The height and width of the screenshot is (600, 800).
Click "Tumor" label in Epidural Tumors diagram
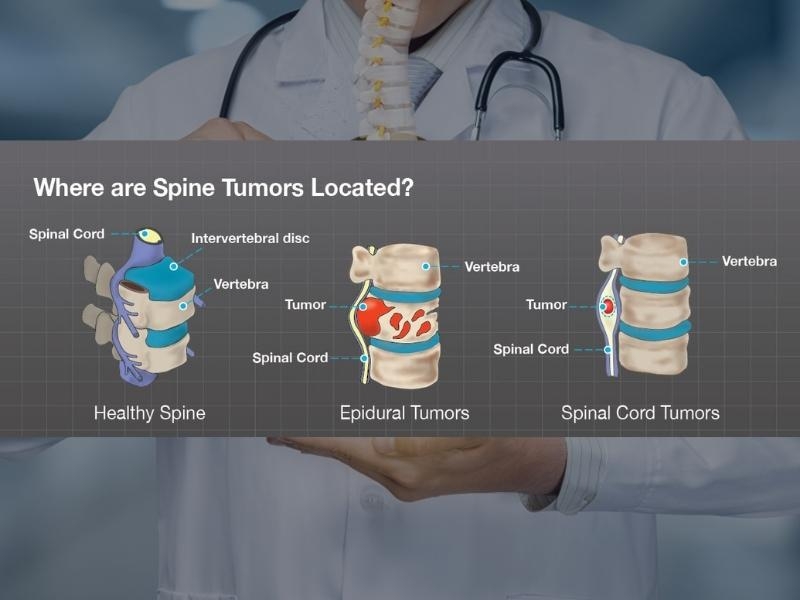click(x=305, y=305)
